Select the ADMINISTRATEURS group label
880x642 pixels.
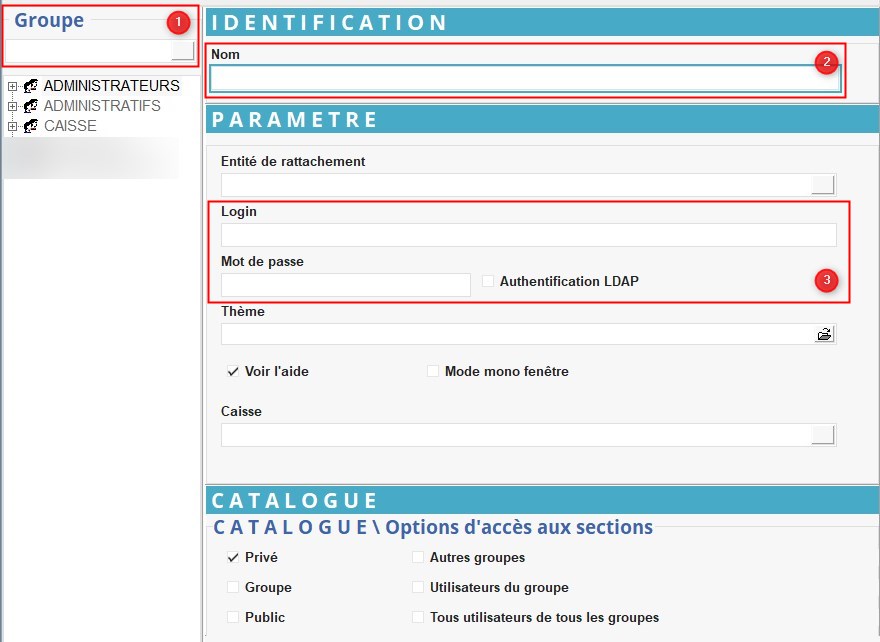111,86
